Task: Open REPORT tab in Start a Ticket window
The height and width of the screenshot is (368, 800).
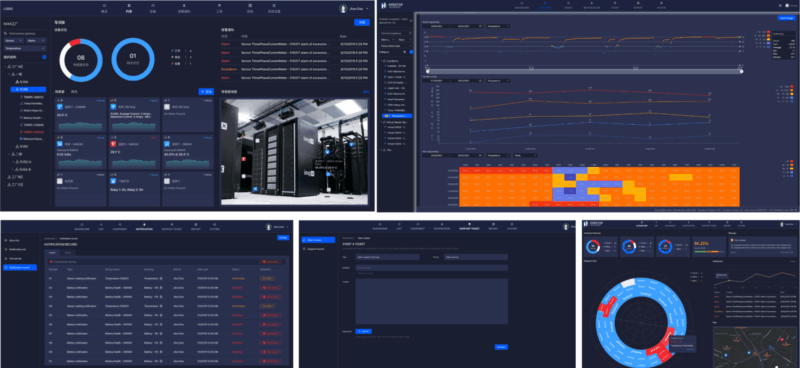Action: pos(494,226)
